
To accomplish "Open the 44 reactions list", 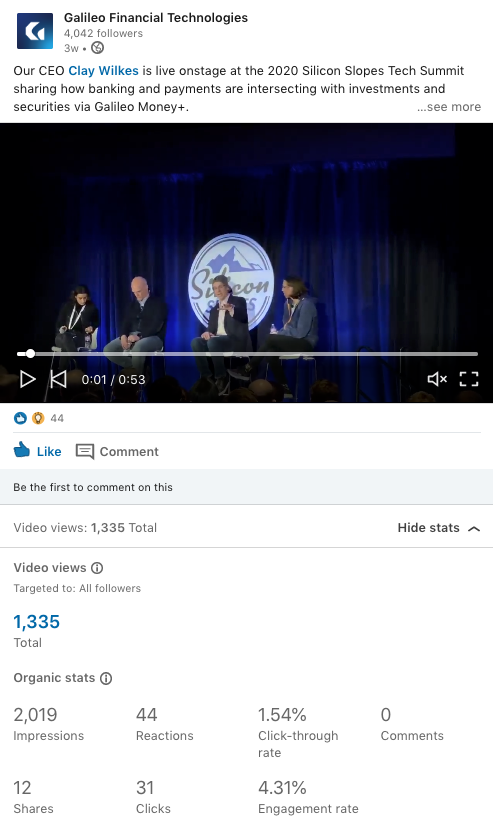I will 57,418.
